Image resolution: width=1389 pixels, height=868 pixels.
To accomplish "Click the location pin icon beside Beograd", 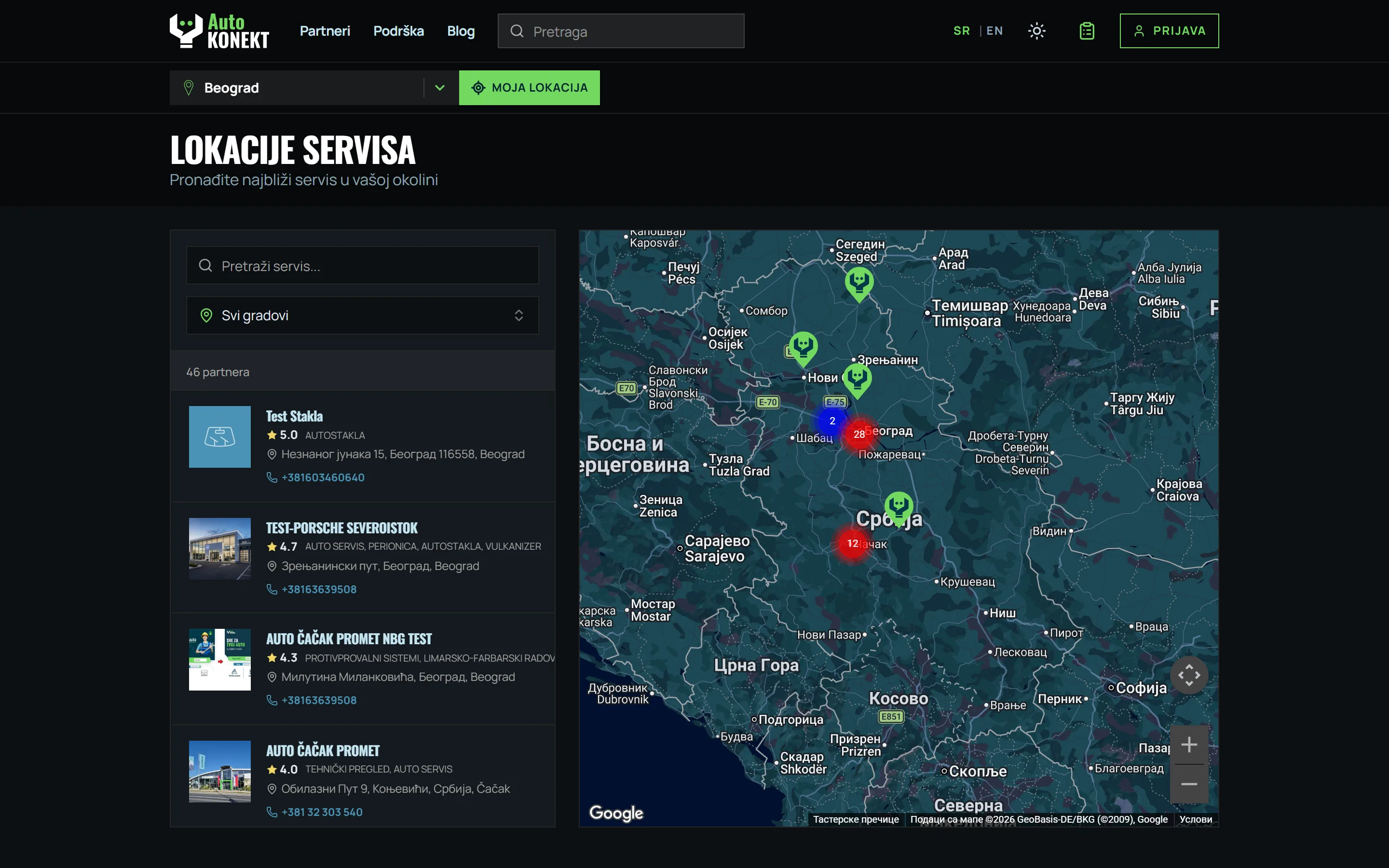I will (x=188, y=88).
